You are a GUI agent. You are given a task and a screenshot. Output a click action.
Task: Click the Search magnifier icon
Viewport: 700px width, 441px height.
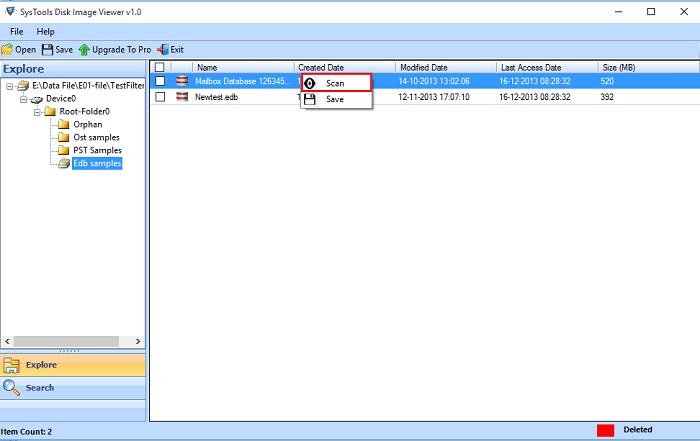(11, 387)
